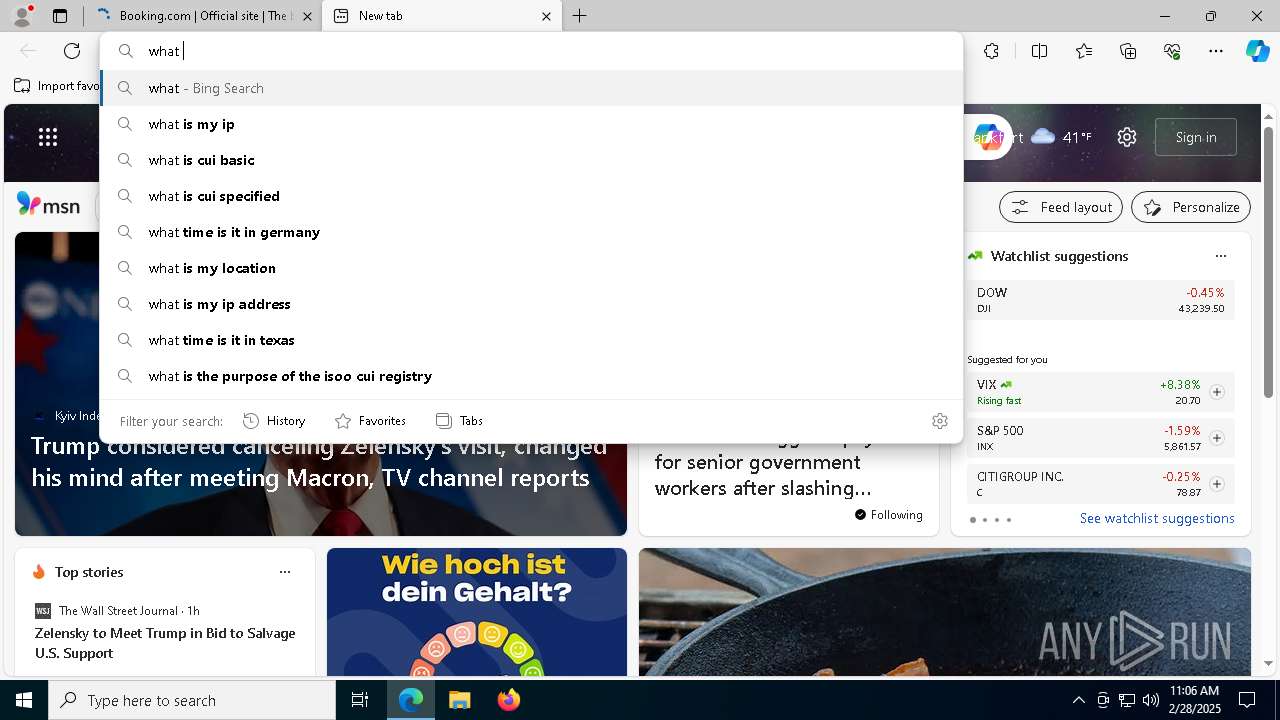Open the weather 41°F widget

pos(1061,137)
